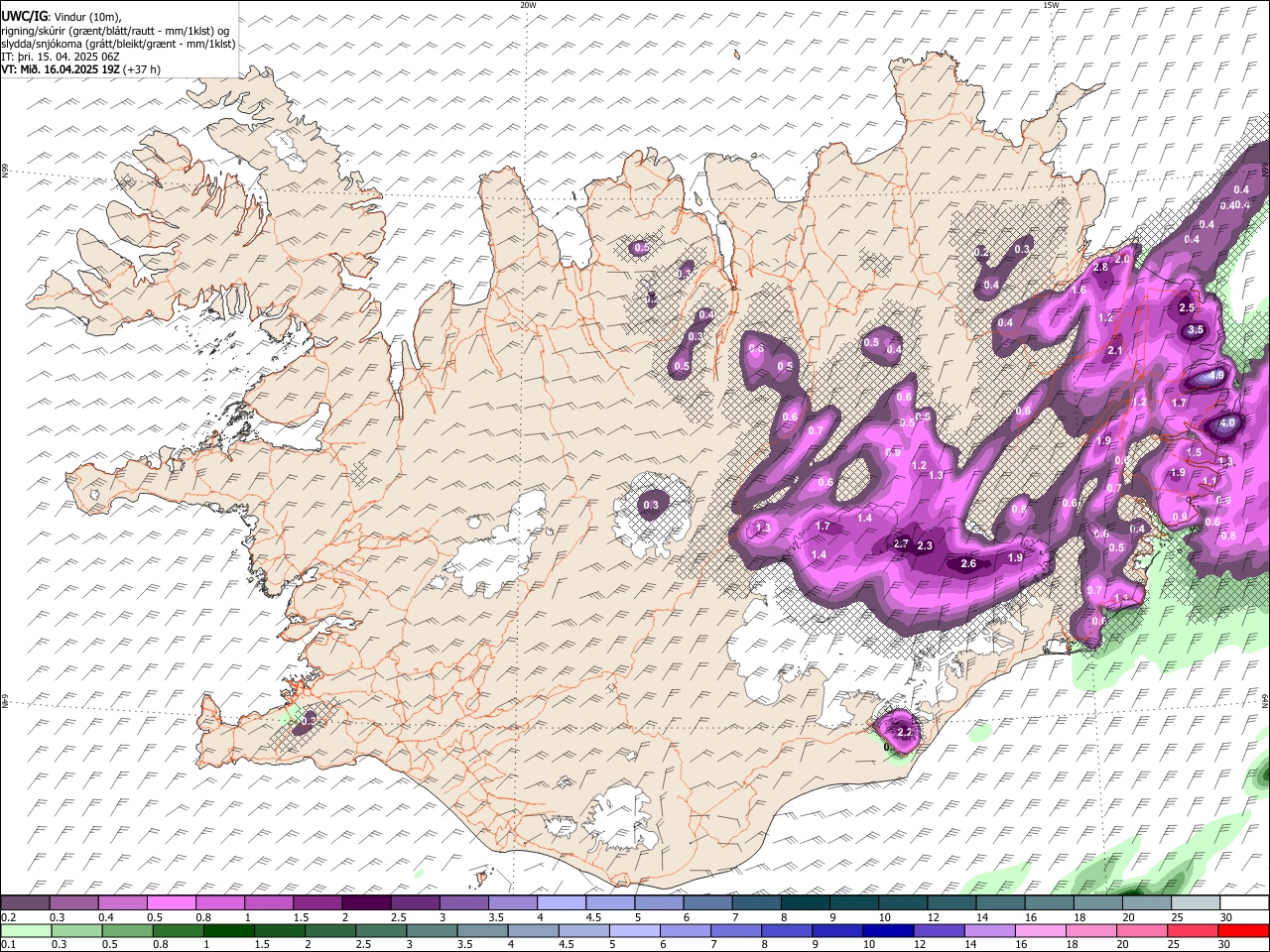This screenshot has width=1270, height=952.
Task: Click the 3.5 precipitation value on the map
Action: click(x=1196, y=329)
